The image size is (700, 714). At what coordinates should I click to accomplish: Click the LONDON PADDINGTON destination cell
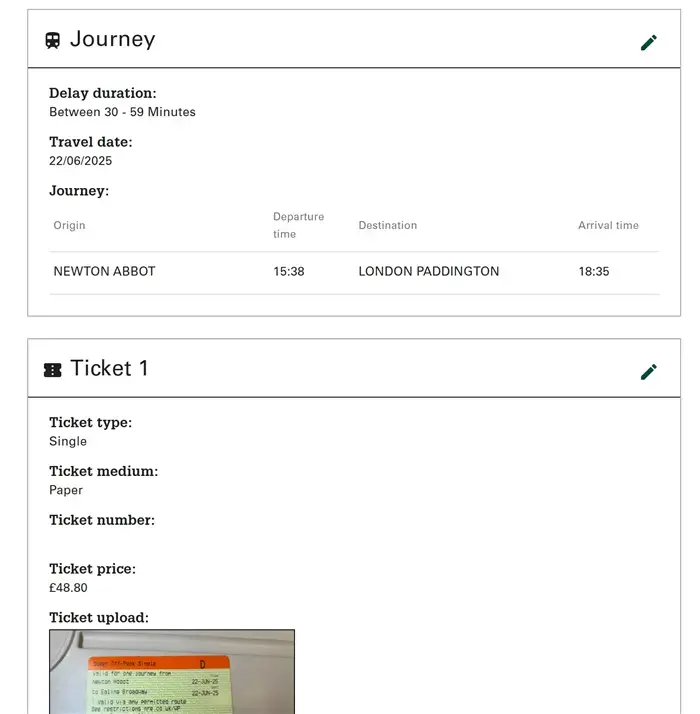429,271
